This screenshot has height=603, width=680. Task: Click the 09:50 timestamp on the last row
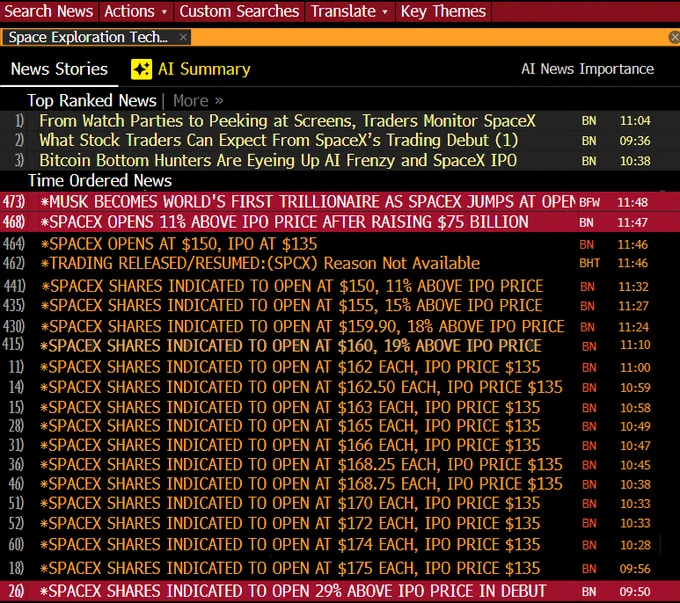[x=635, y=592]
